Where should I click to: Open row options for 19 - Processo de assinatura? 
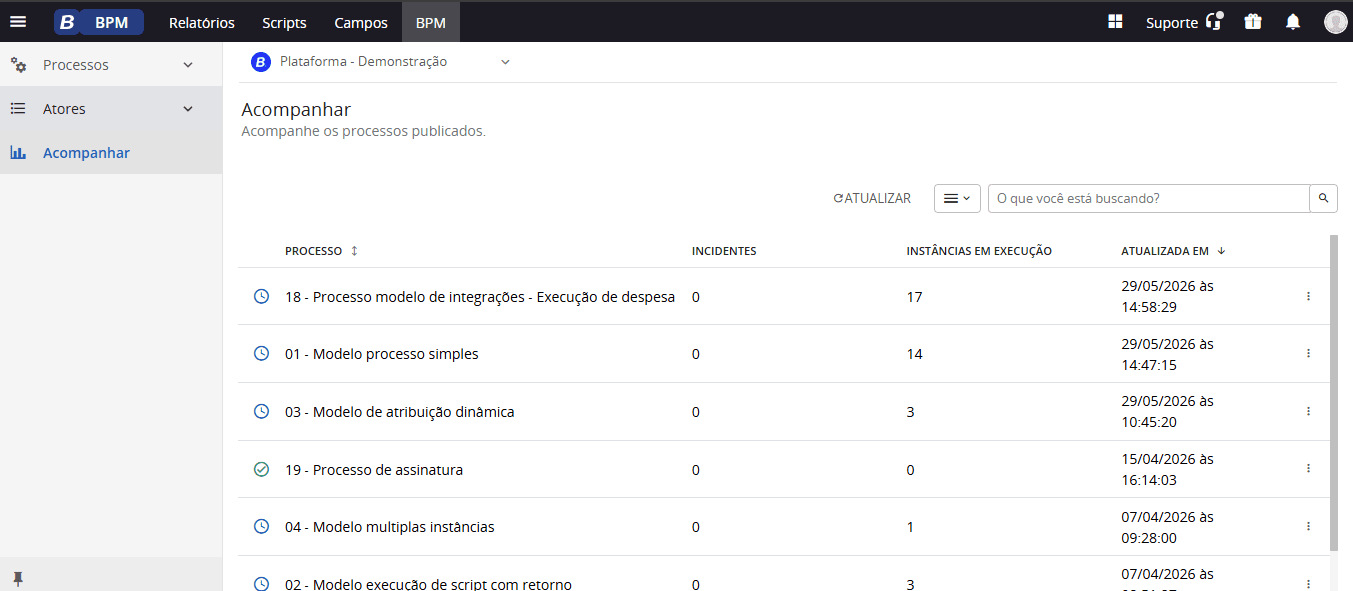[x=1308, y=468]
